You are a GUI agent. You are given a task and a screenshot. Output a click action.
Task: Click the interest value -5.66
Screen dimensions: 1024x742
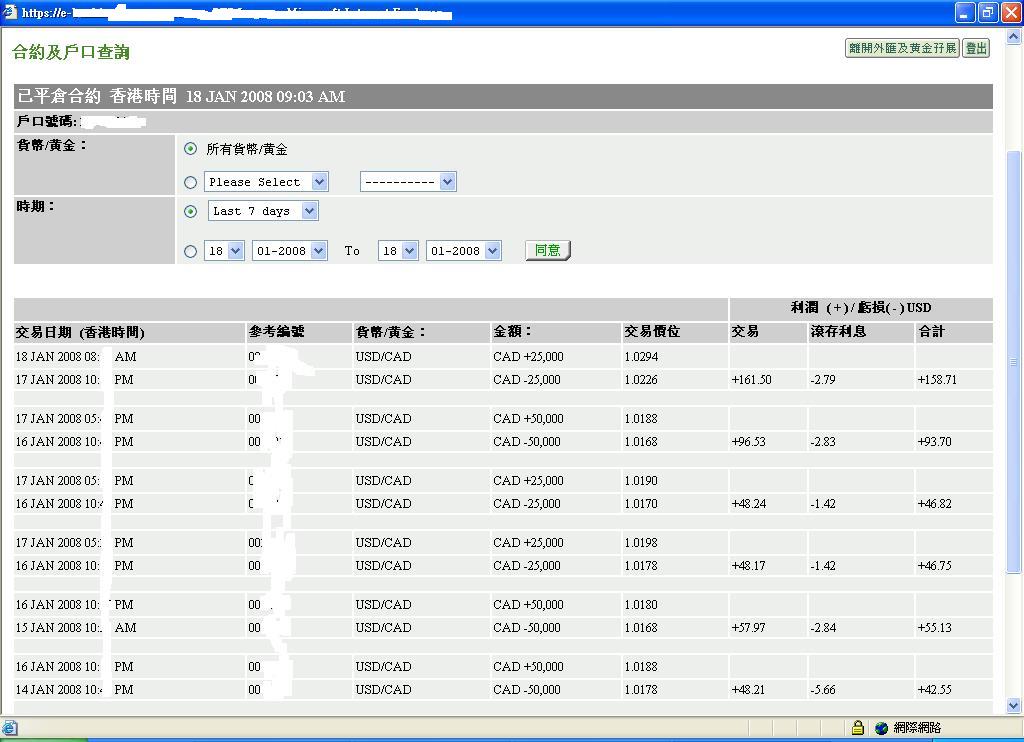822,690
